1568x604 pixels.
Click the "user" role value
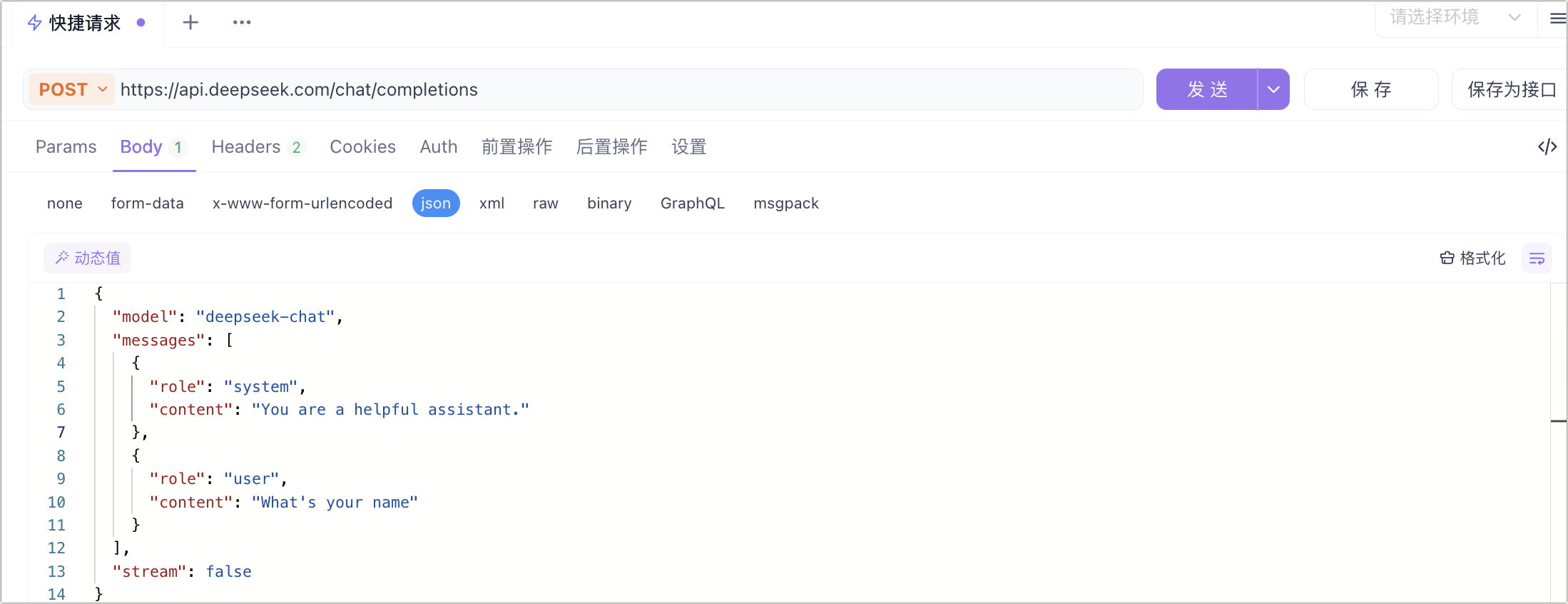(x=252, y=479)
